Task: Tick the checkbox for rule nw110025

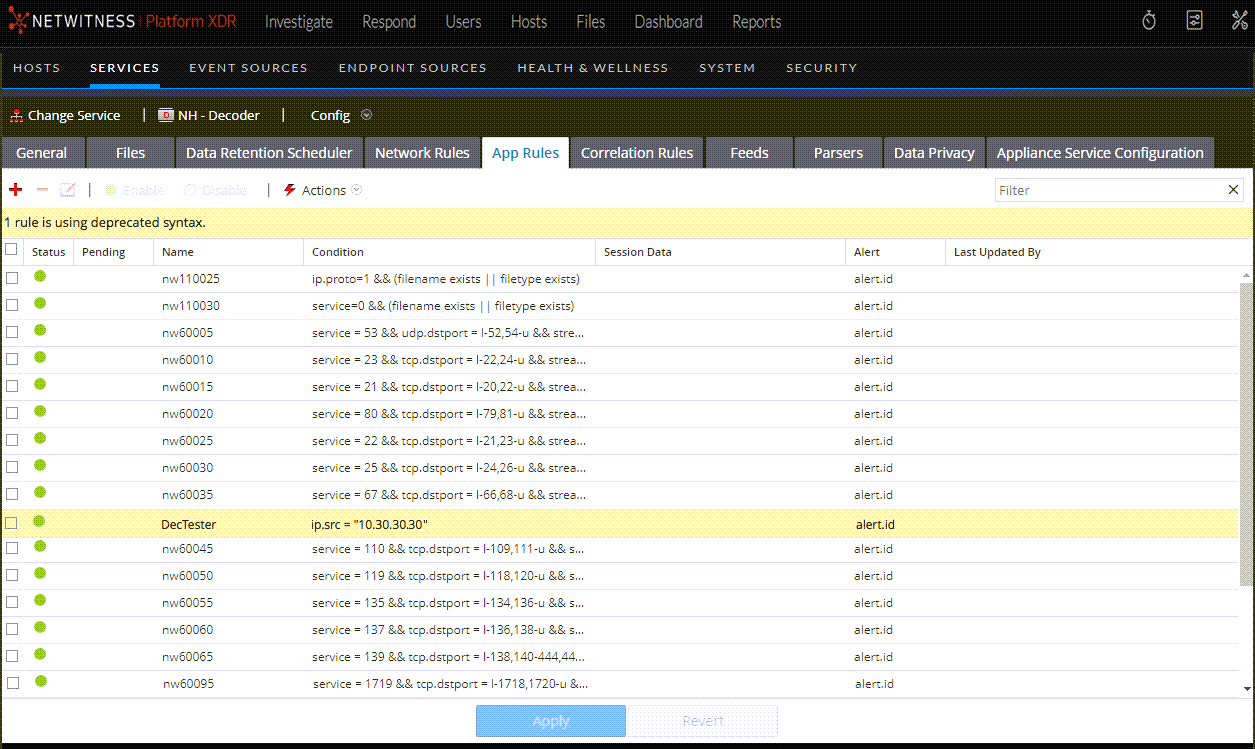Action: click(x=12, y=279)
